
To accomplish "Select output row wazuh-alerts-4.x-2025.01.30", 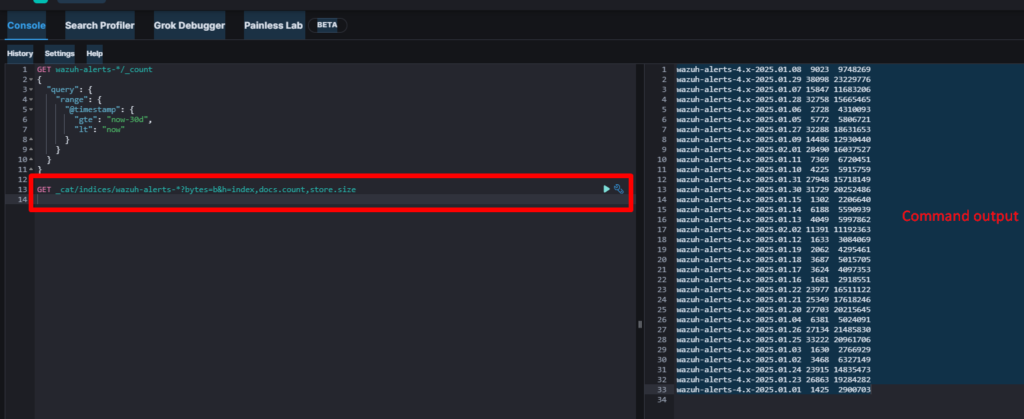I will coord(773,189).
